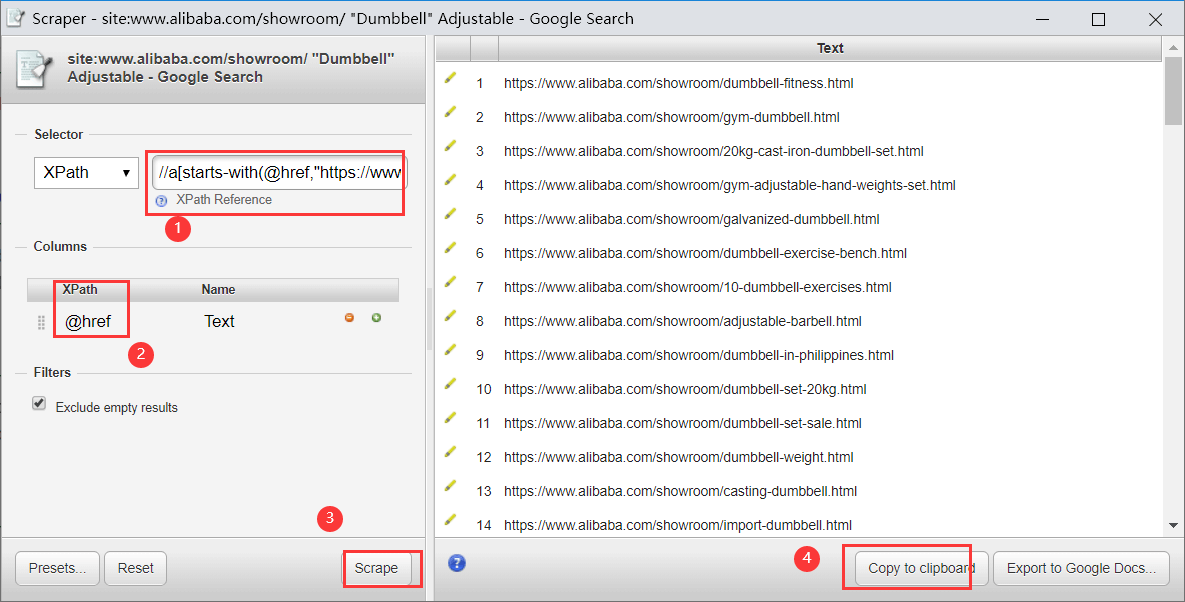Copy results using Copy to clipboard

[x=921, y=568]
